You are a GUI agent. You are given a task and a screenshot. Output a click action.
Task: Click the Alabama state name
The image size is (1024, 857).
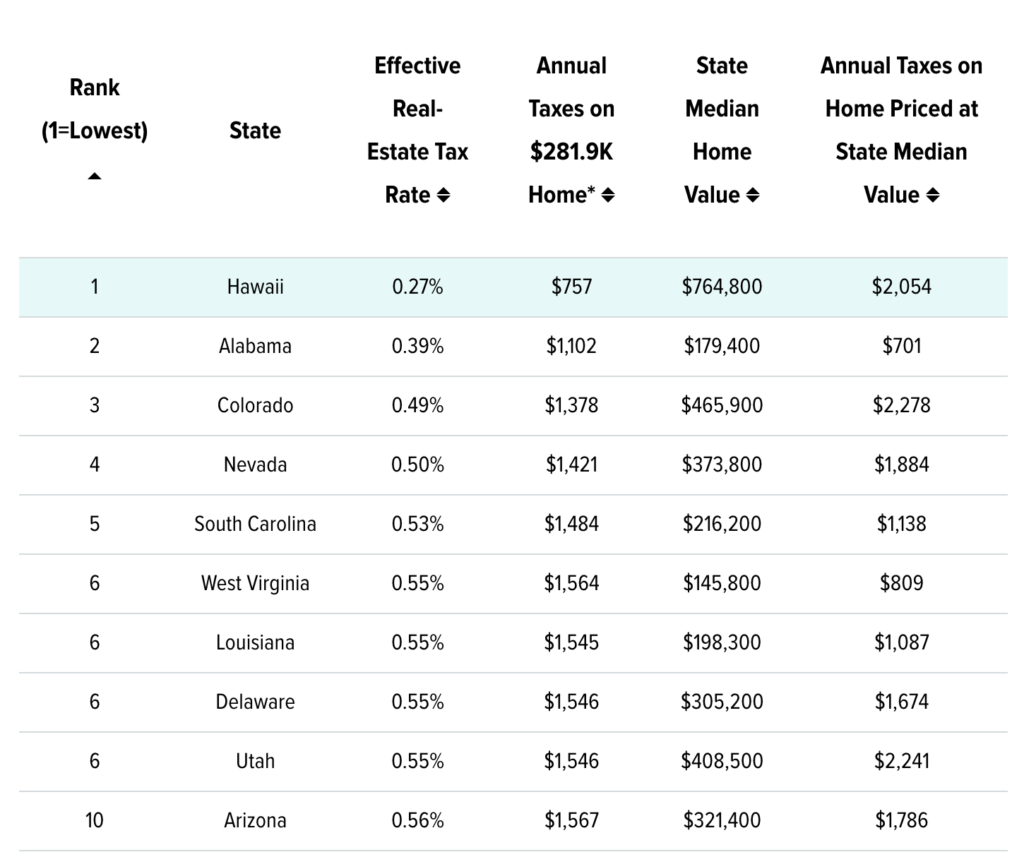tap(255, 346)
